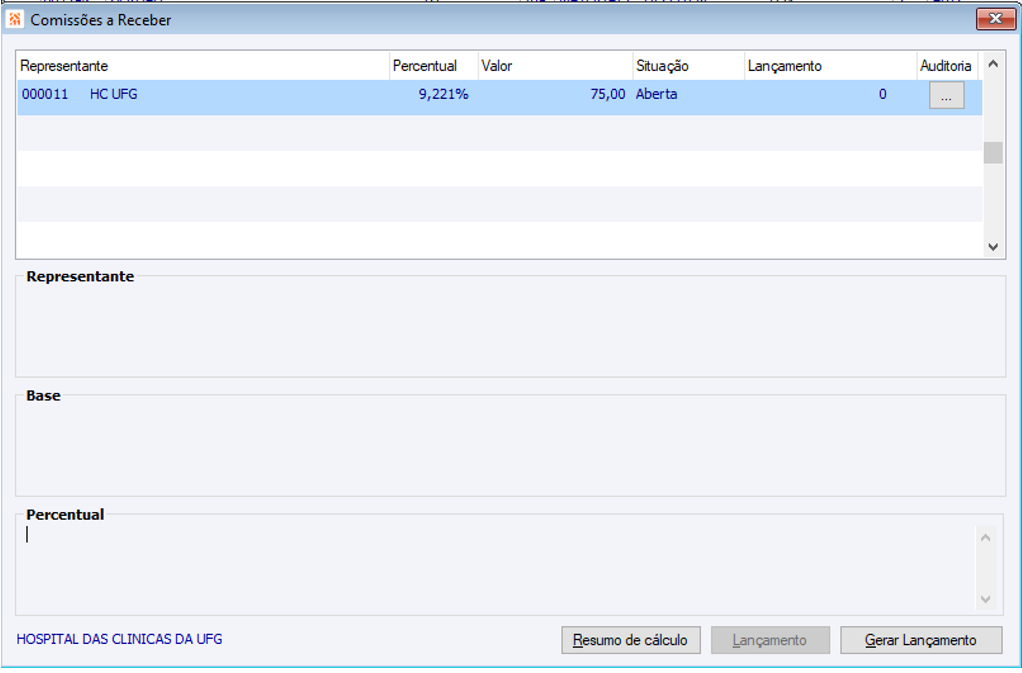Image resolution: width=1022 pixels, height=673 pixels.
Task: Click the Percentual box scroll up arrow
Action: tap(985, 538)
